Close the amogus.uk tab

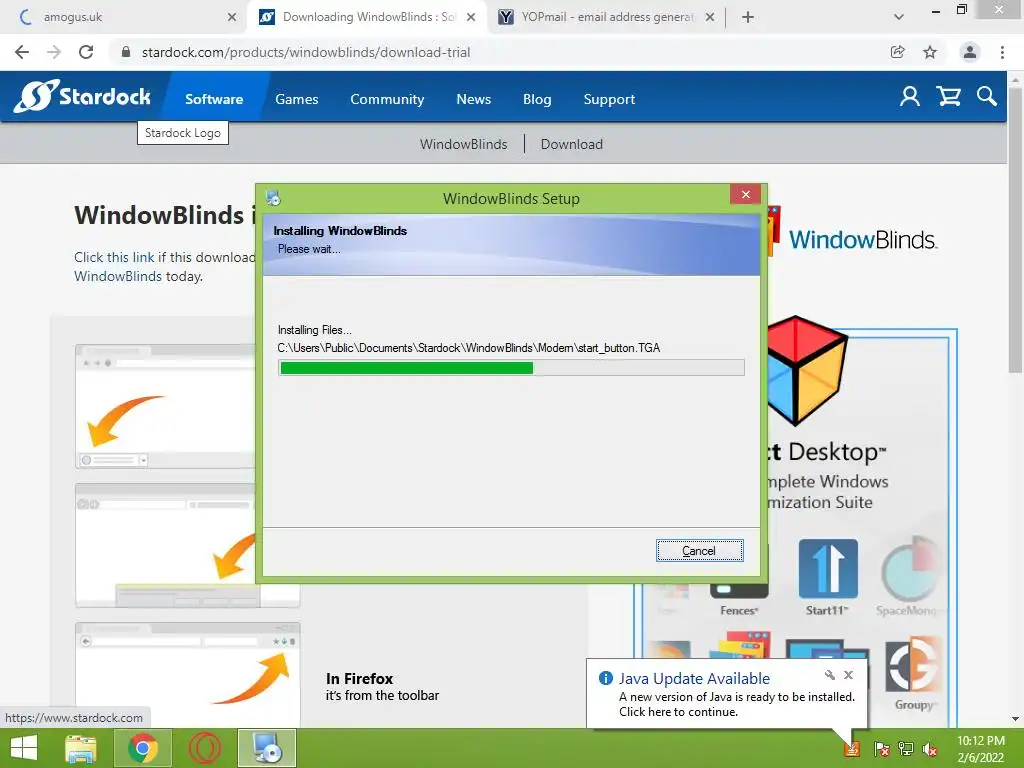coord(232,17)
